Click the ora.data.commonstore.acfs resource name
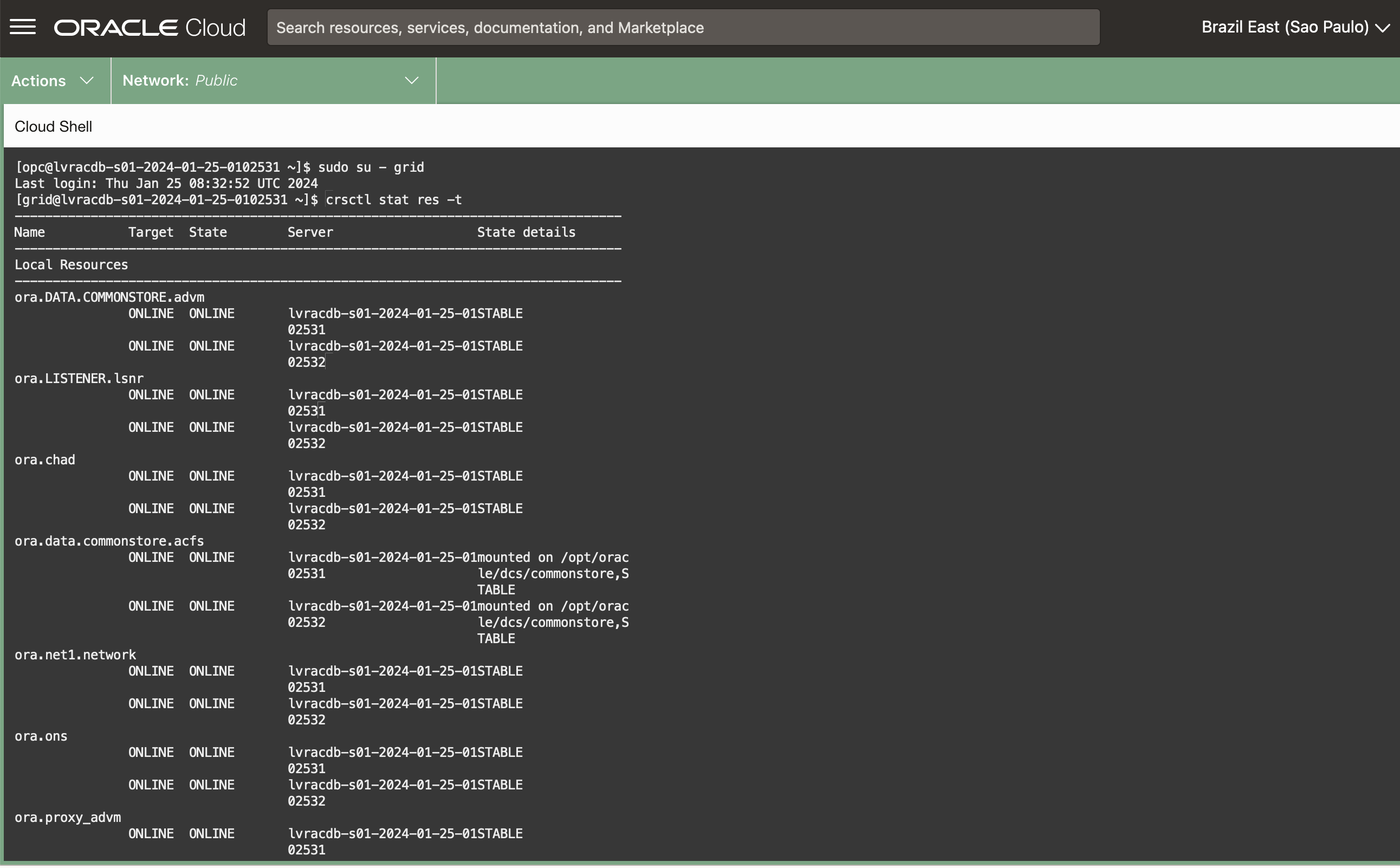The height and width of the screenshot is (868, 1400). point(109,541)
